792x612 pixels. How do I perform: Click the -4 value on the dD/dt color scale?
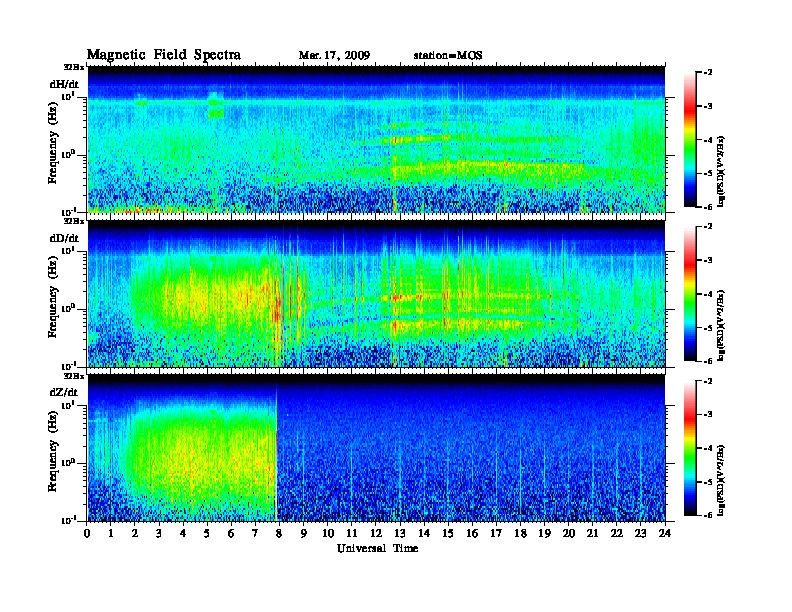(708, 294)
